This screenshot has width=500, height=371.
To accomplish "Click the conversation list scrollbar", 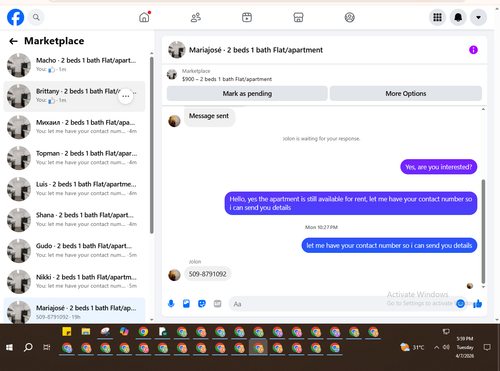I will pos(152,145).
